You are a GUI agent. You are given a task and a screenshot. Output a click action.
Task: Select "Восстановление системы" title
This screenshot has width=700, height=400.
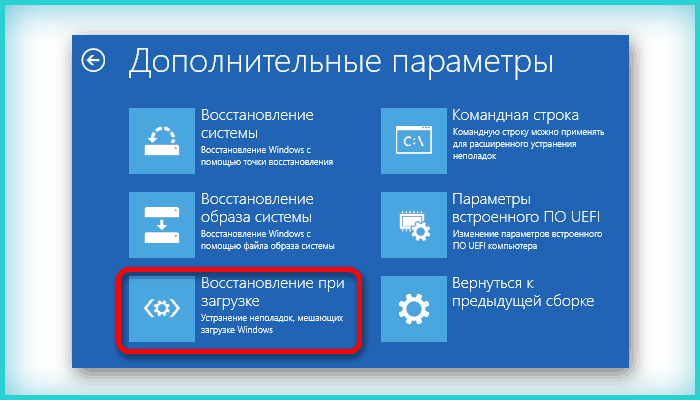tap(257, 124)
